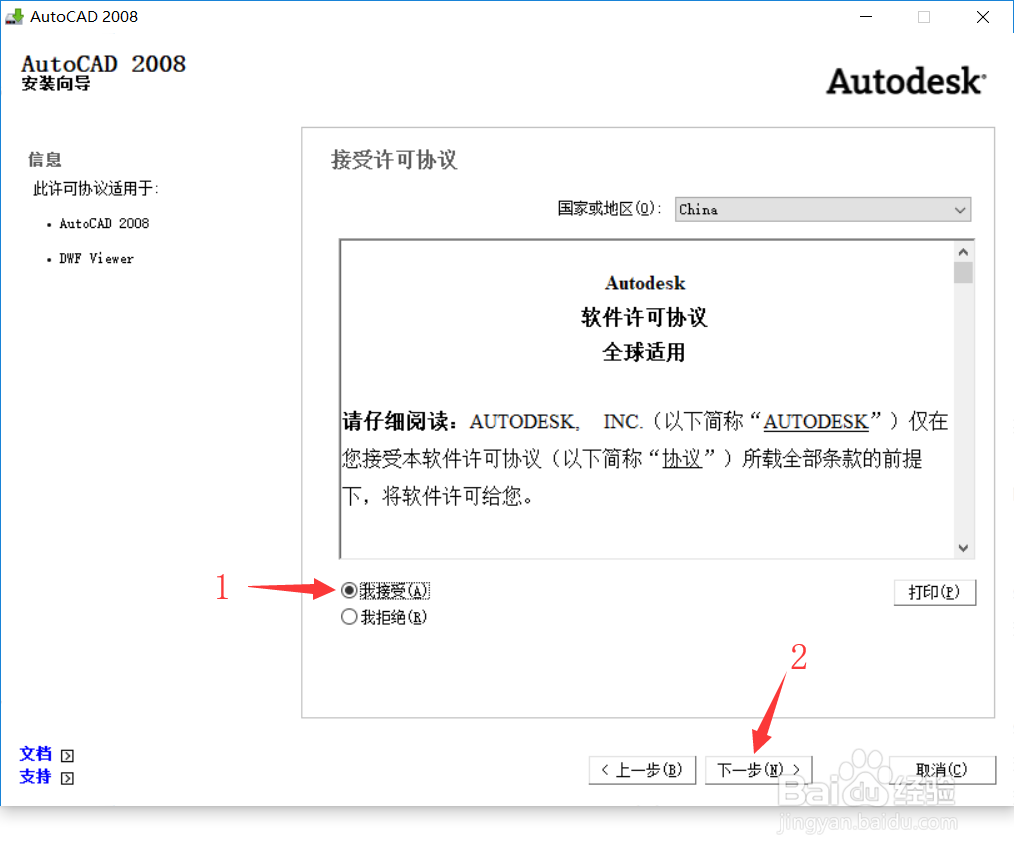Click the license scrollbar down arrow

tap(963, 548)
